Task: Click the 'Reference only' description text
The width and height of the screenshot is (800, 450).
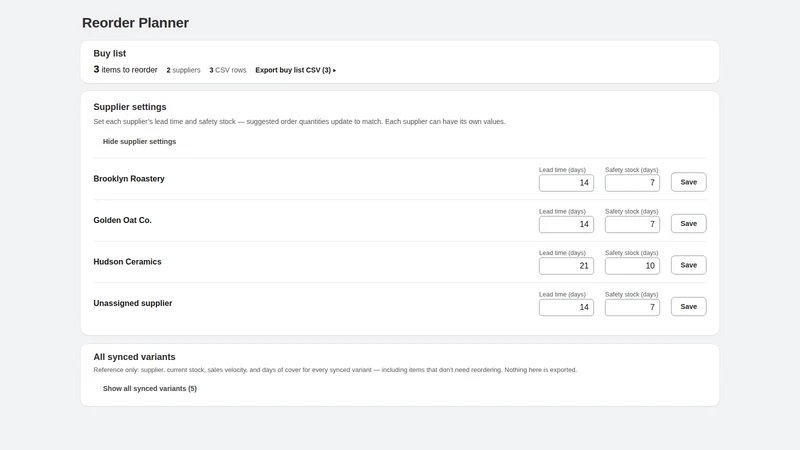Action: pos(335,370)
